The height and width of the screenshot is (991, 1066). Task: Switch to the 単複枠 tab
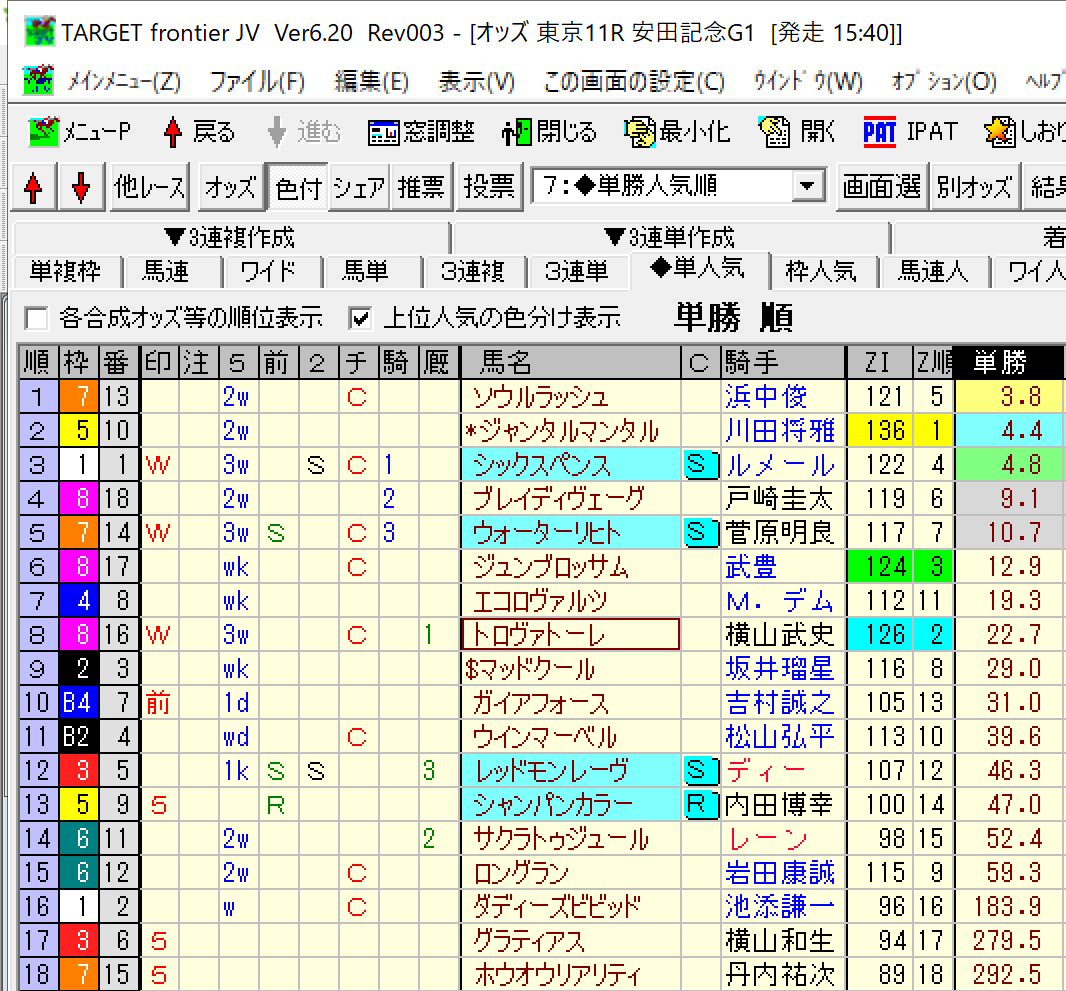click(x=66, y=271)
